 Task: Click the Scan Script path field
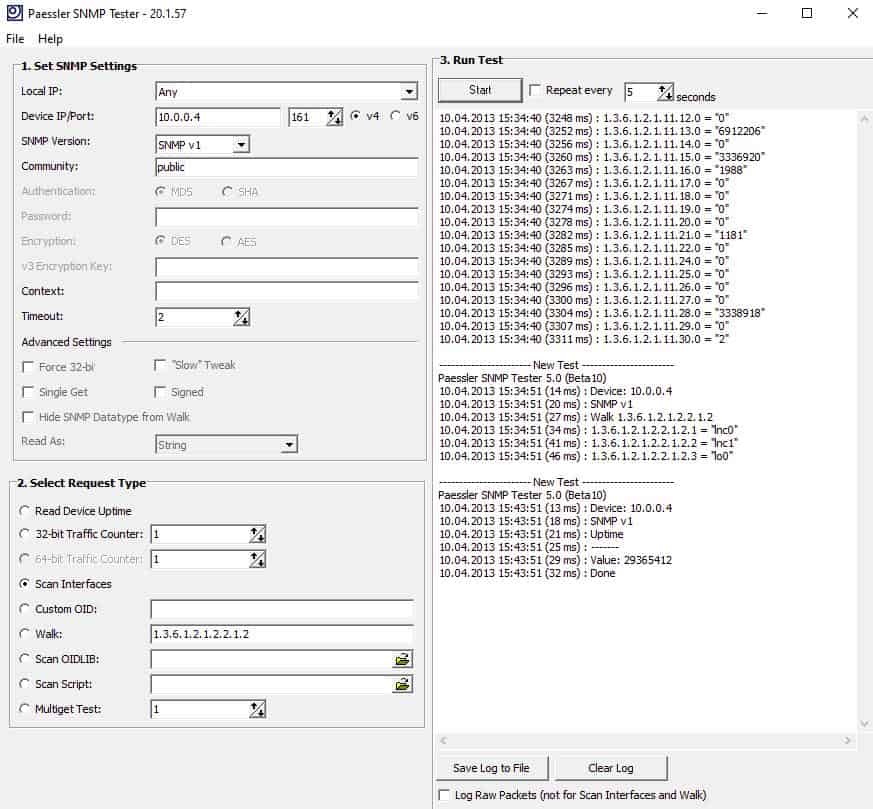point(271,684)
